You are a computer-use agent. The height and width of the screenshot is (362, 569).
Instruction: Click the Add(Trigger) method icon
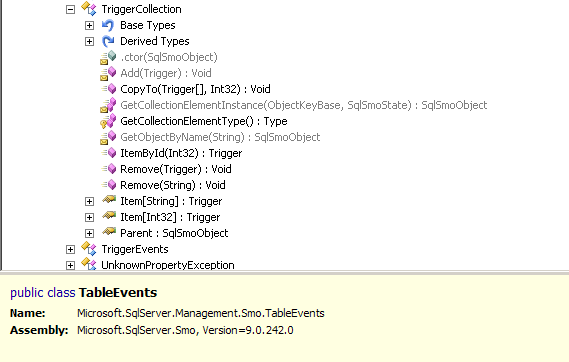coord(108,73)
